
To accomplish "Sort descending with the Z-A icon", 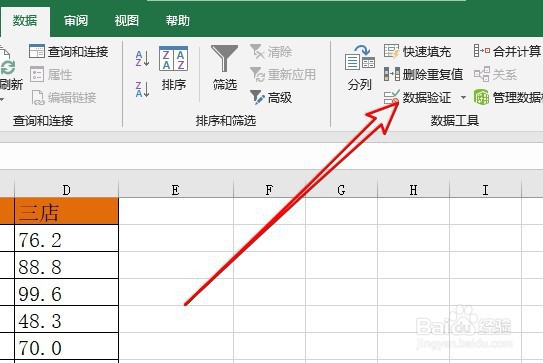I will 142,89.
